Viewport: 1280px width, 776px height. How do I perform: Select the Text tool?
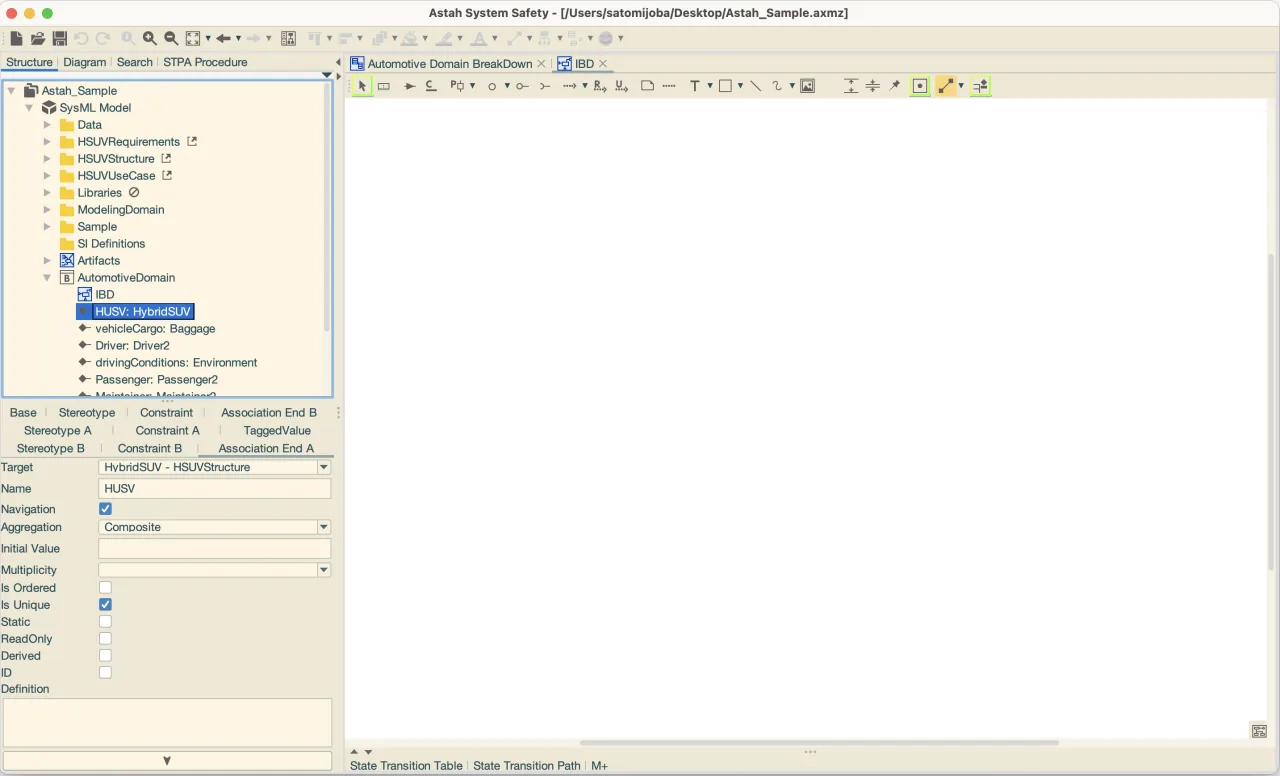(x=695, y=86)
